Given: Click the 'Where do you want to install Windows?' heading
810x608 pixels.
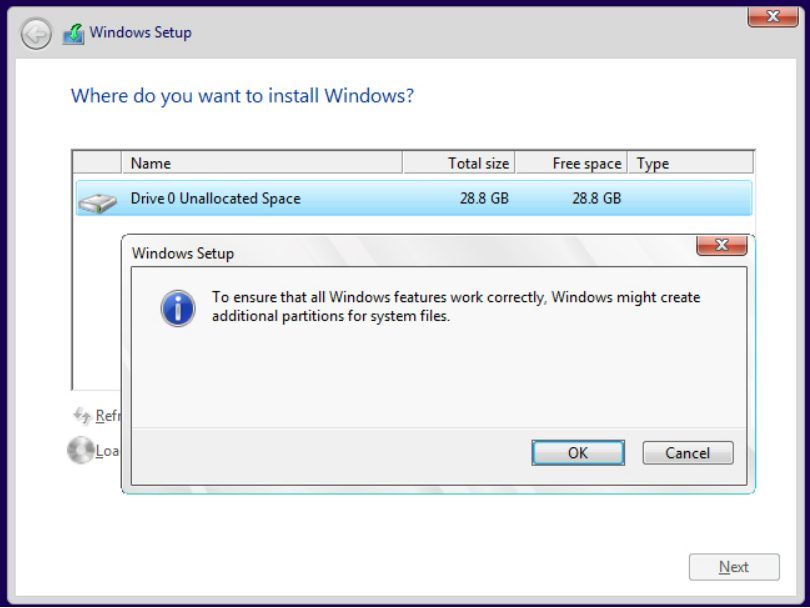Looking at the screenshot, I should click(x=242, y=96).
